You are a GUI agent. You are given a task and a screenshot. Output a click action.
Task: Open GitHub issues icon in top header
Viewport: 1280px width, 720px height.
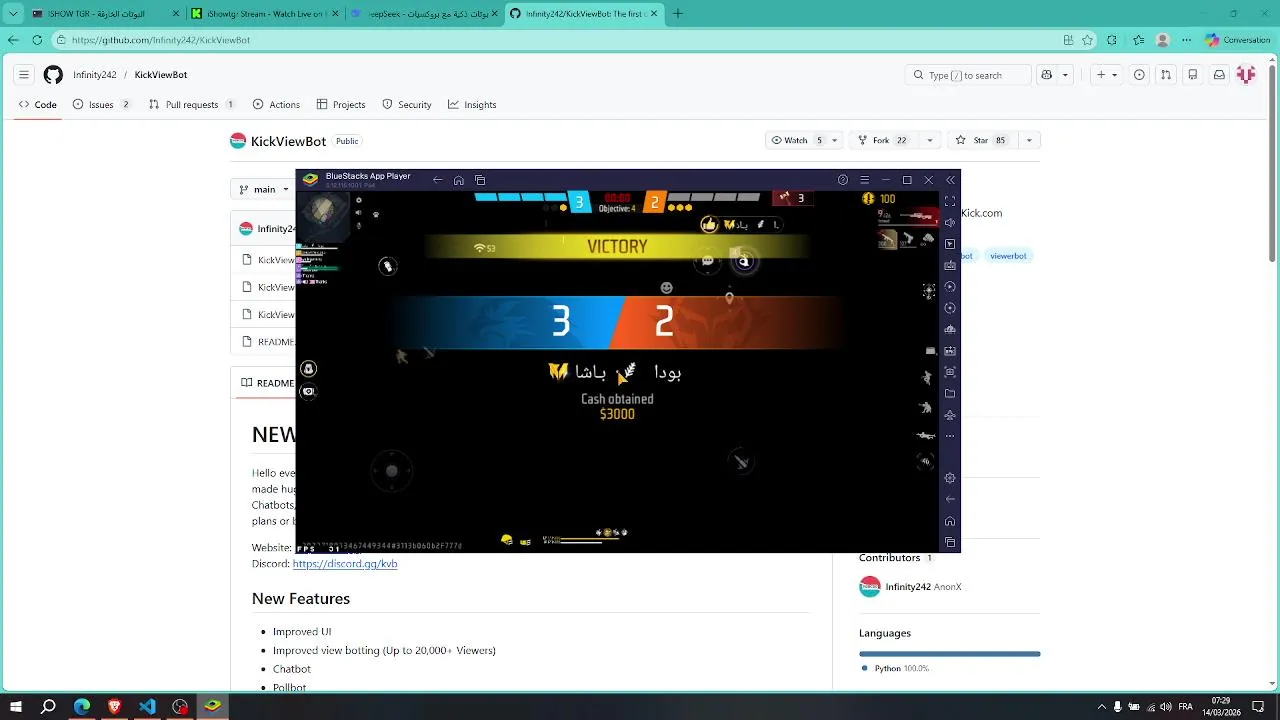1139,75
